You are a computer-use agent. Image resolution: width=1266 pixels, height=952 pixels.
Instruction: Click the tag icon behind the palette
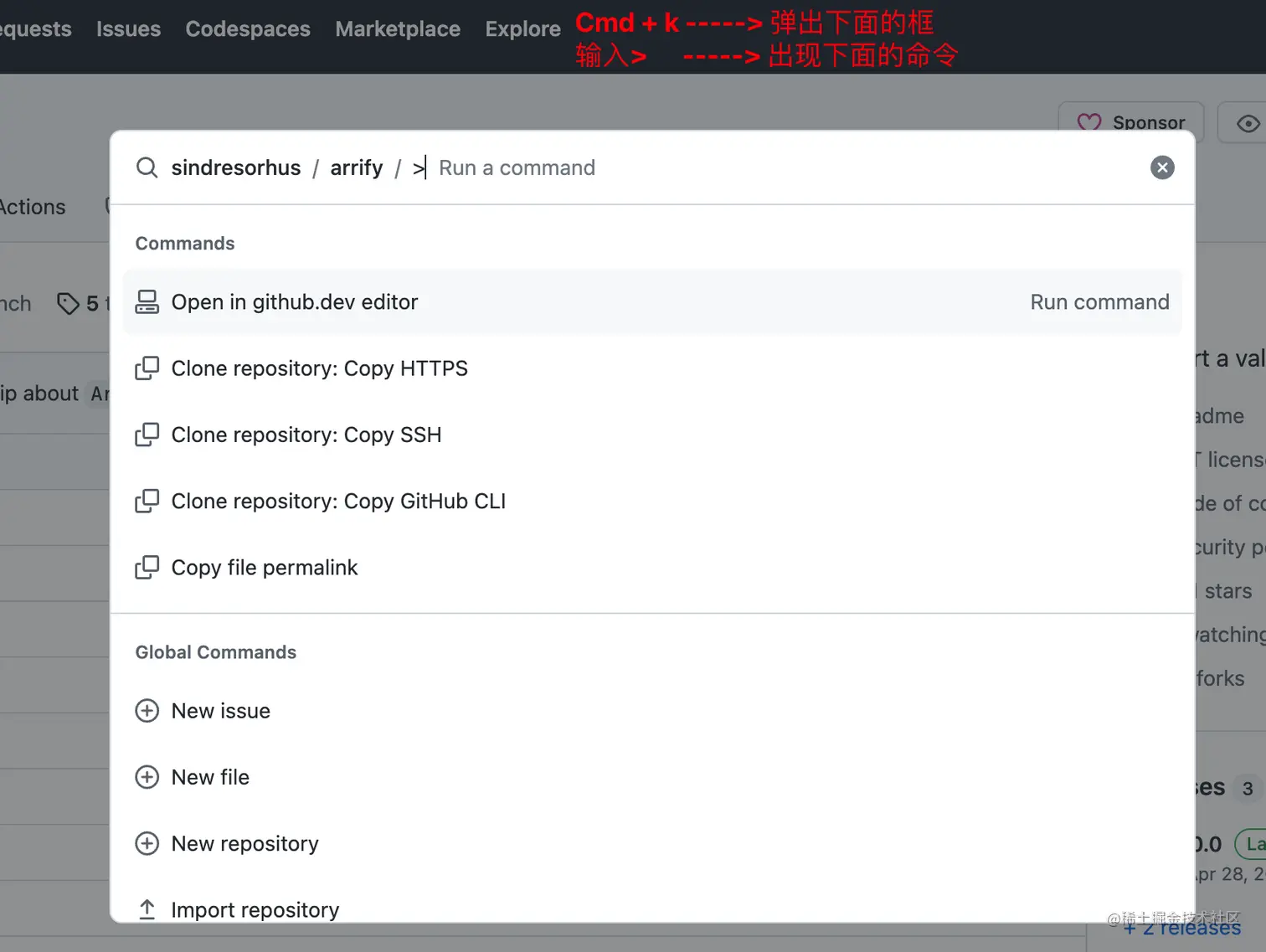[68, 303]
